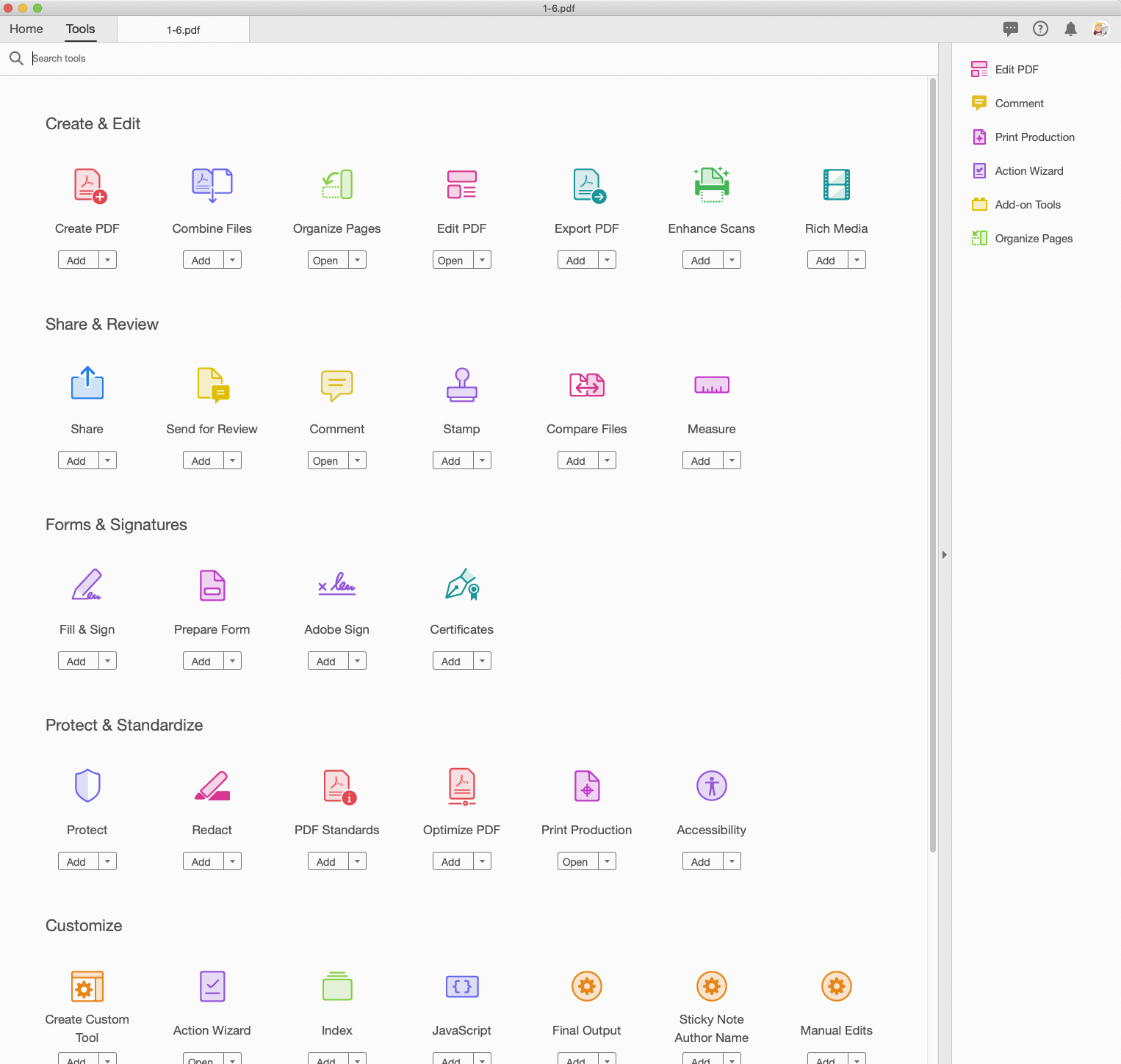Image resolution: width=1121 pixels, height=1064 pixels.
Task: Add the Compare Files tool
Action: 577,460
